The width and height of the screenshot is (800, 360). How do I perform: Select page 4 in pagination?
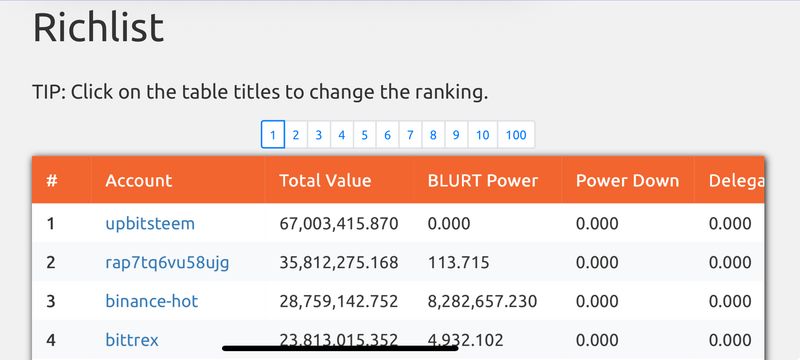342,135
